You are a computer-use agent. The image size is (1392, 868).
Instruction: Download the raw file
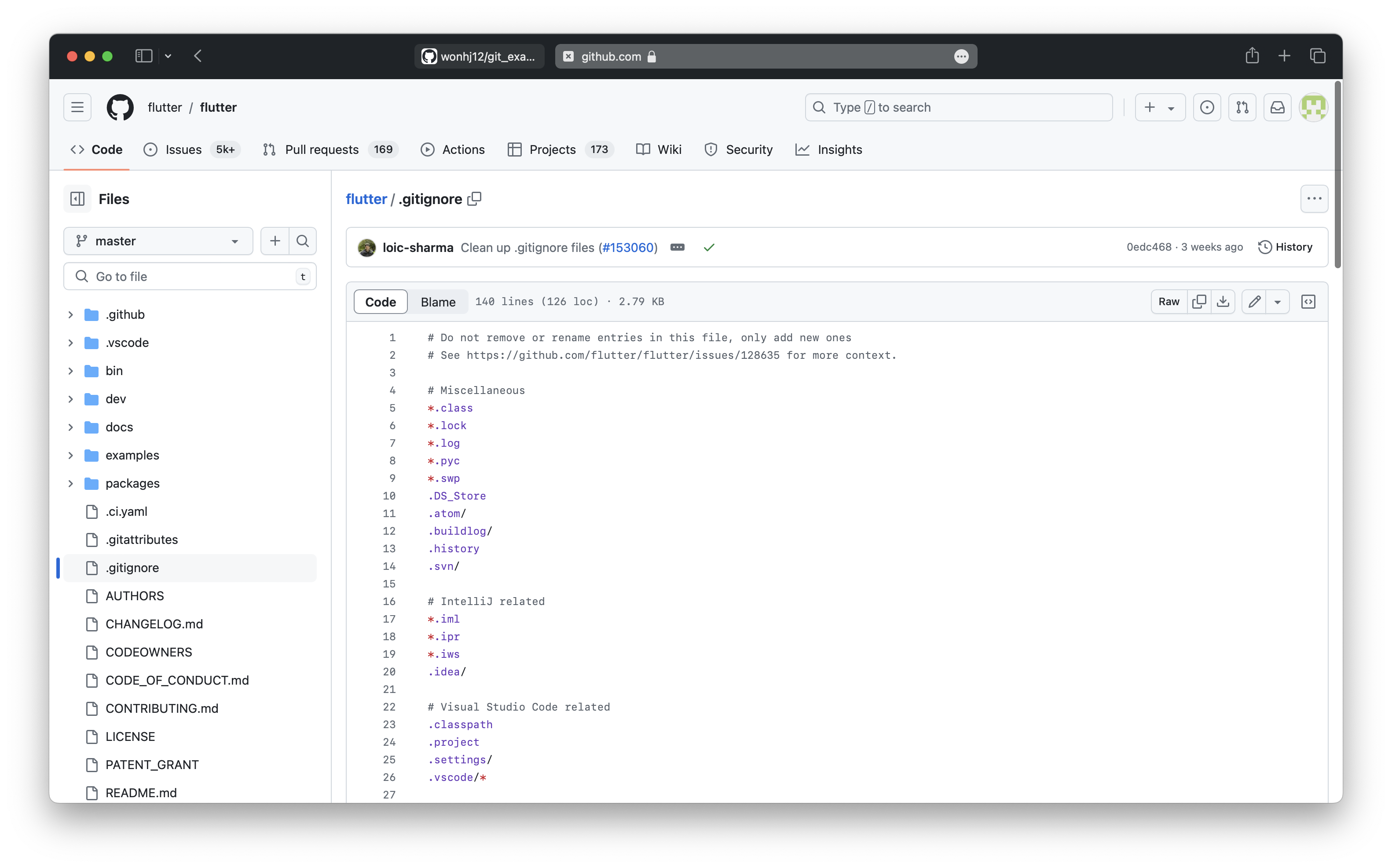[x=1223, y=301]
